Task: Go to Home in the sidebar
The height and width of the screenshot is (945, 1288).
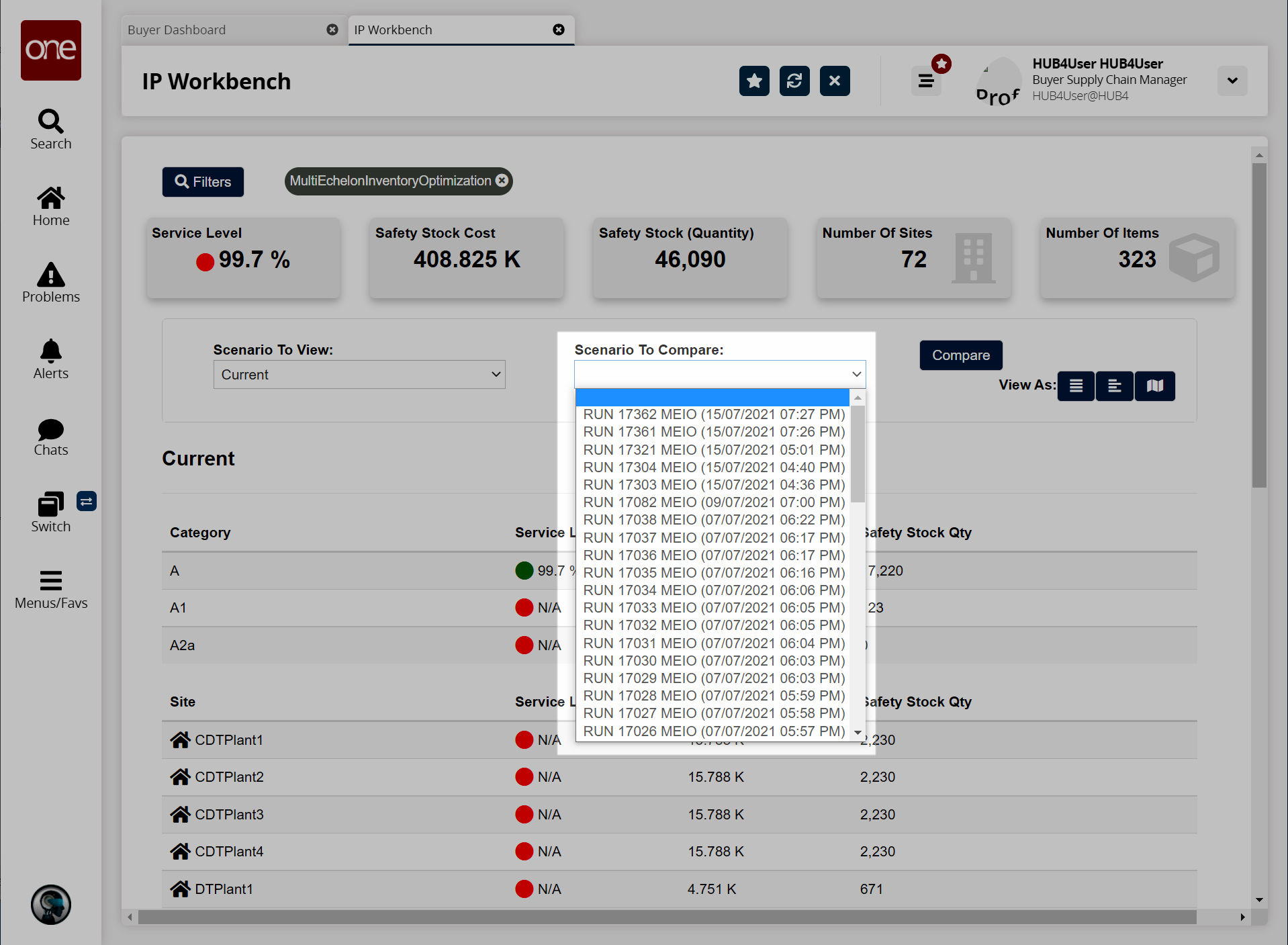Action: 50,206
